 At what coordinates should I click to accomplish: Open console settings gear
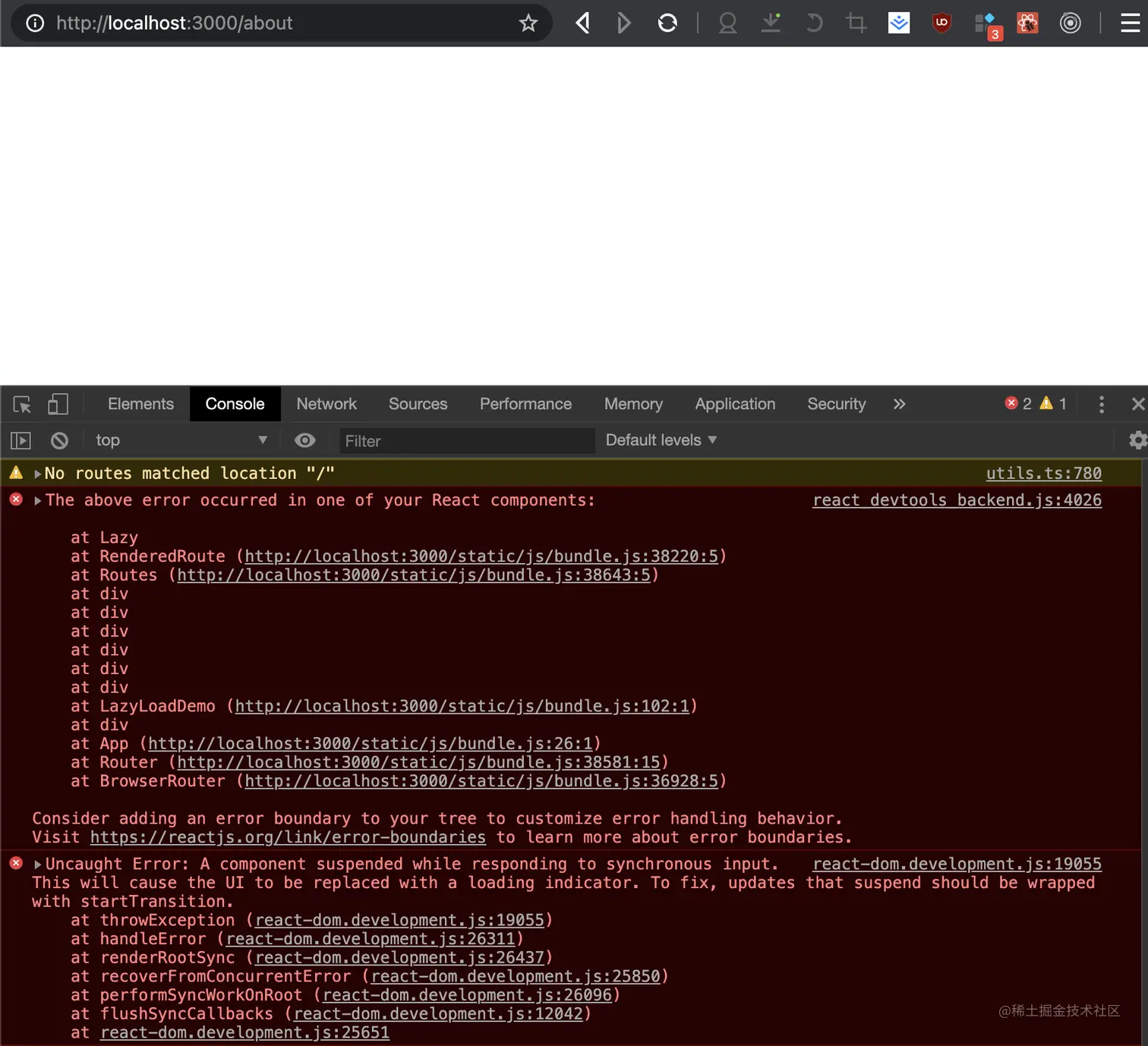point(1137,440)
